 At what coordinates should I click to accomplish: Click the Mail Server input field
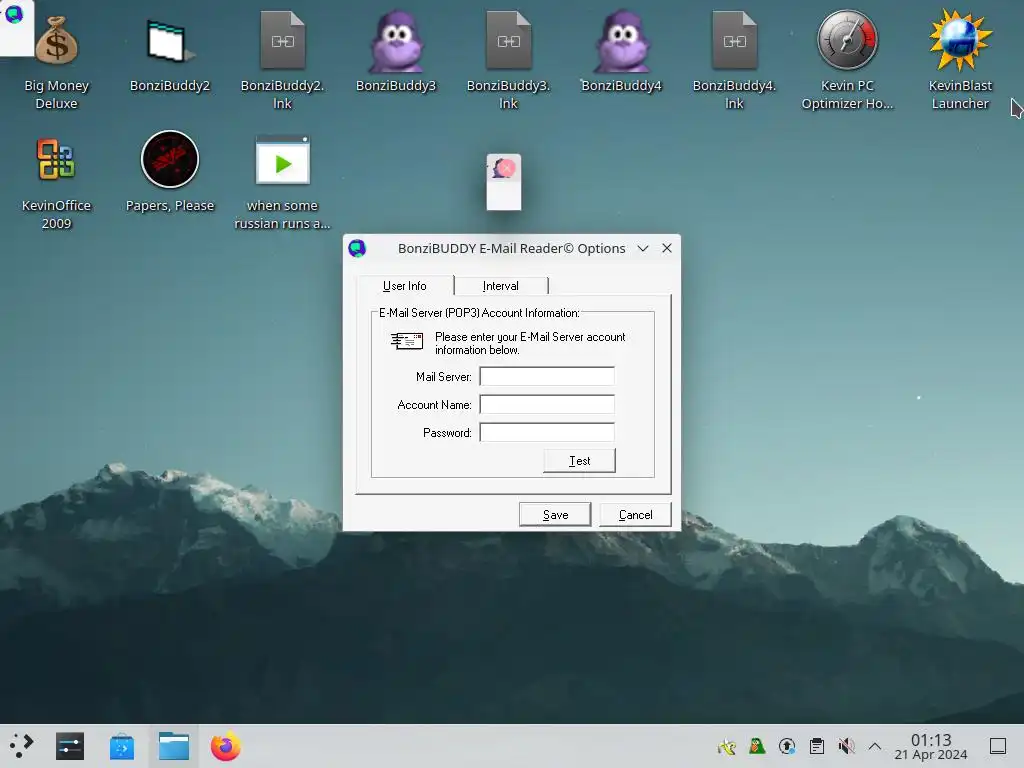[547, 376]
